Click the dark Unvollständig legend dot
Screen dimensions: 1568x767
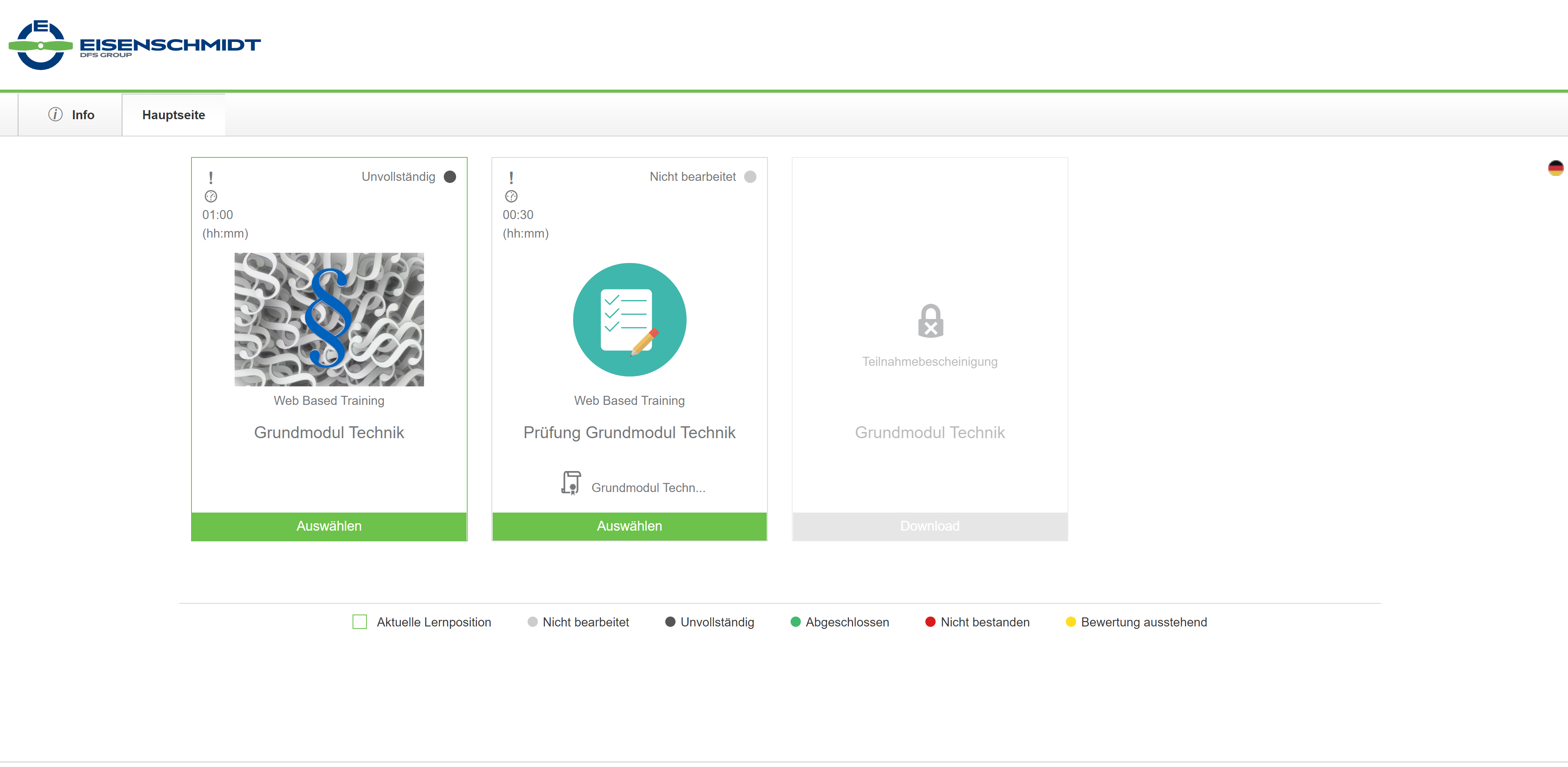(x=670, y=621)
